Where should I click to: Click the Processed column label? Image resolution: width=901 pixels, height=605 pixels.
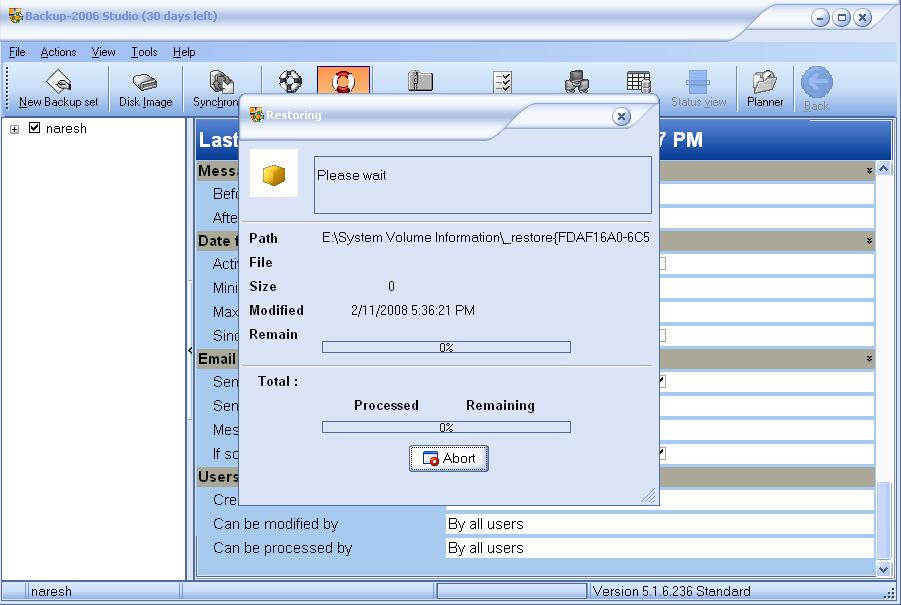386,406
